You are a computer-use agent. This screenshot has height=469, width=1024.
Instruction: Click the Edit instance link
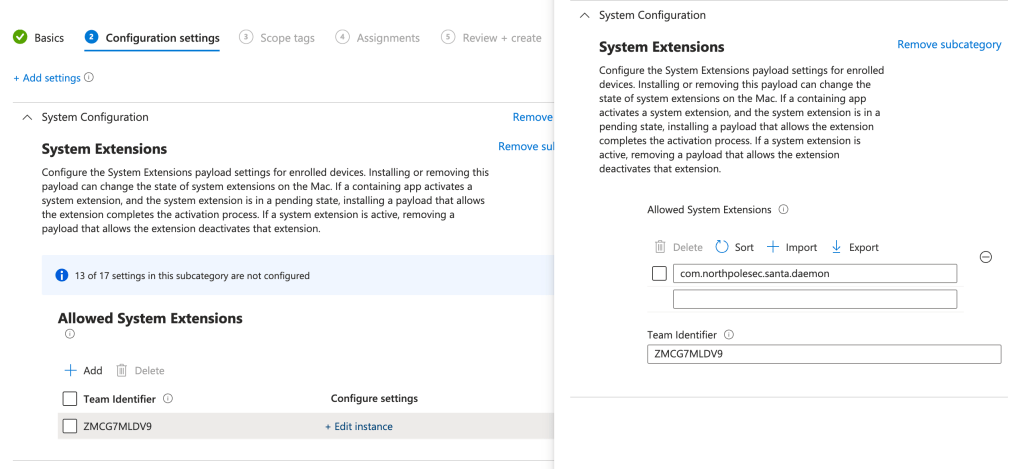pyautogui.click(x=359, y=426)
